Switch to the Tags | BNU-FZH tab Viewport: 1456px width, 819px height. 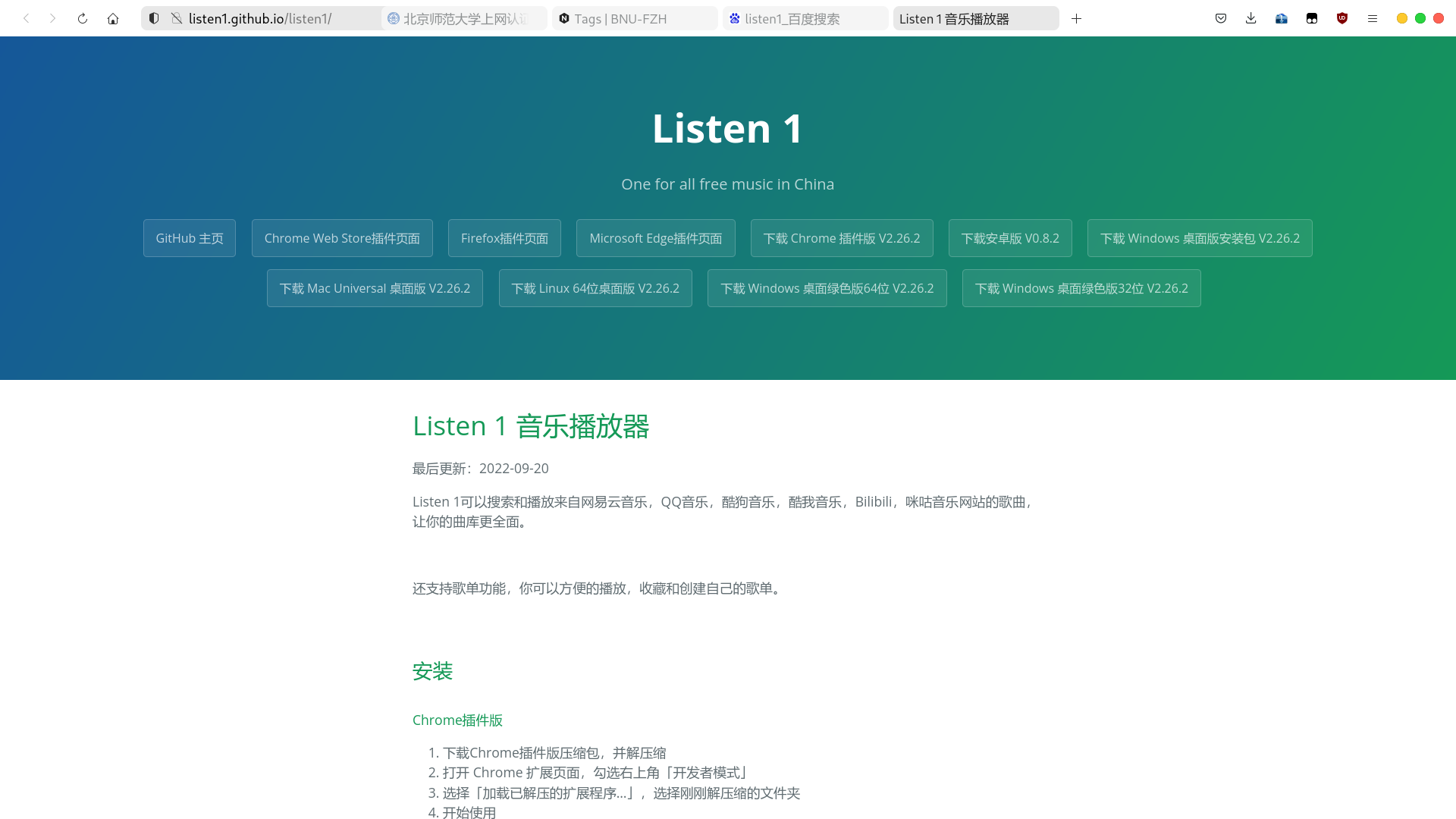(x=634, y=18)
